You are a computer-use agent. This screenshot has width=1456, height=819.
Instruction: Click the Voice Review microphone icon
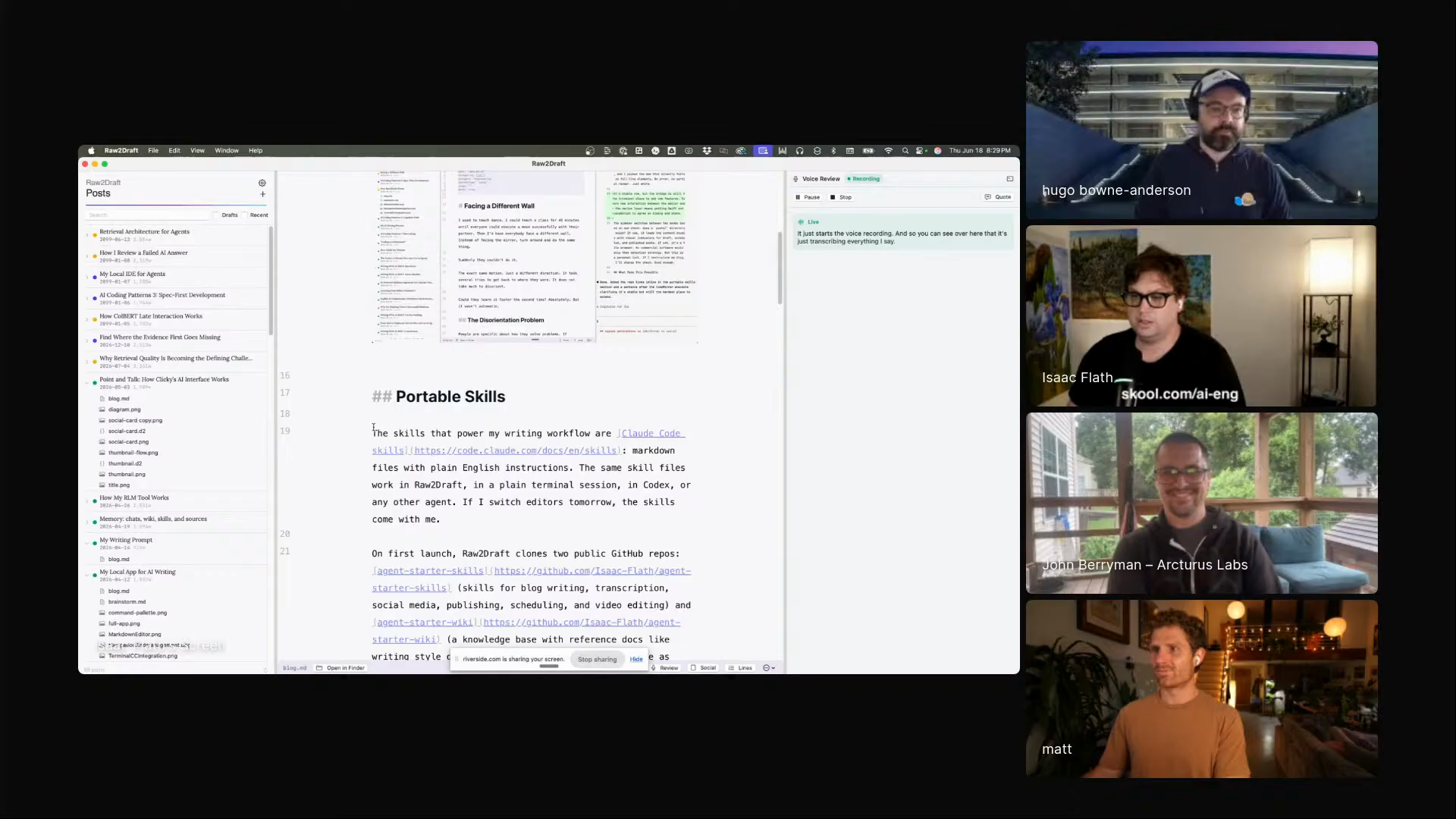tap(795, 179)
